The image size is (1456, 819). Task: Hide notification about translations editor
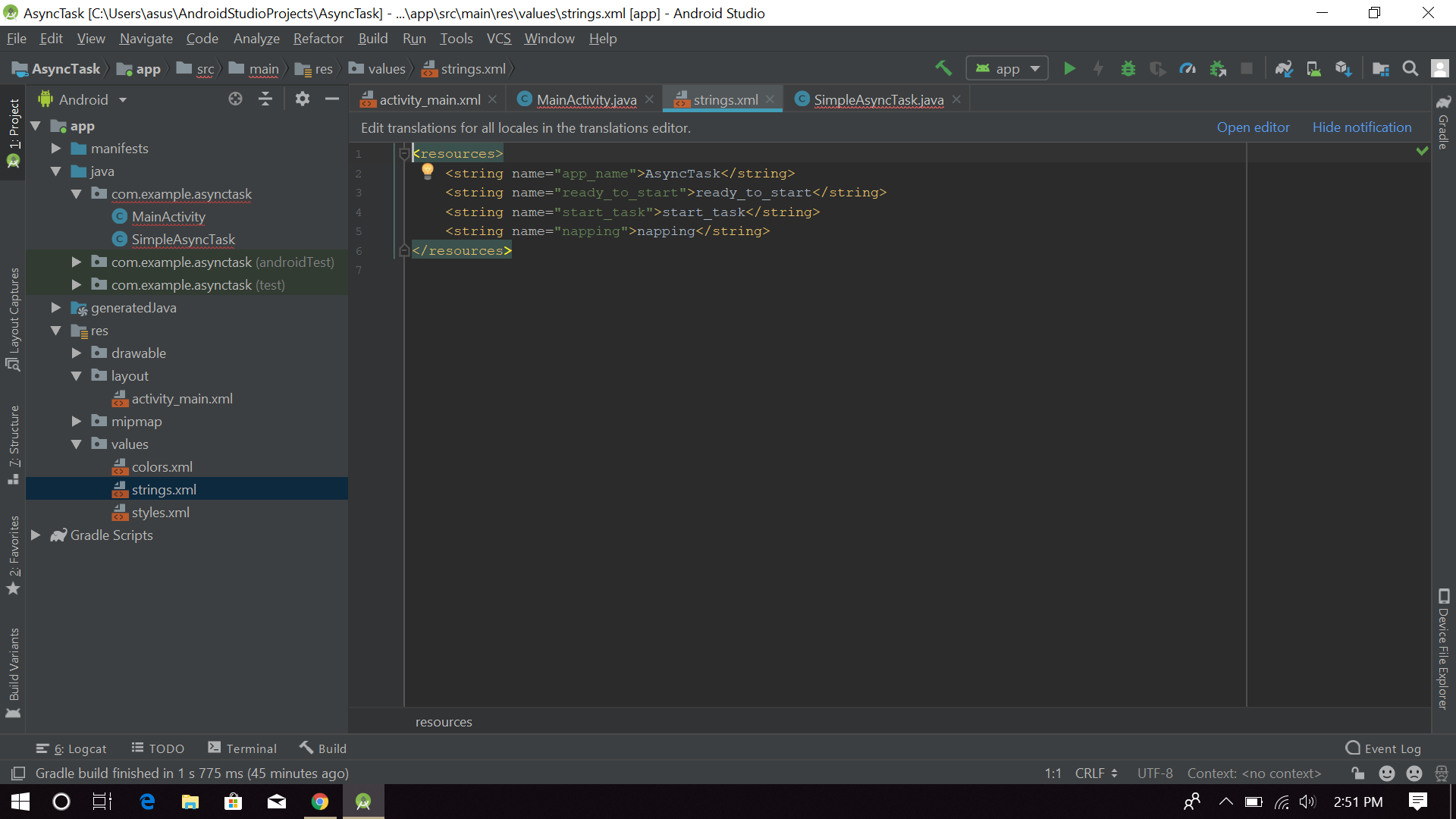[x=1361, y=127]
